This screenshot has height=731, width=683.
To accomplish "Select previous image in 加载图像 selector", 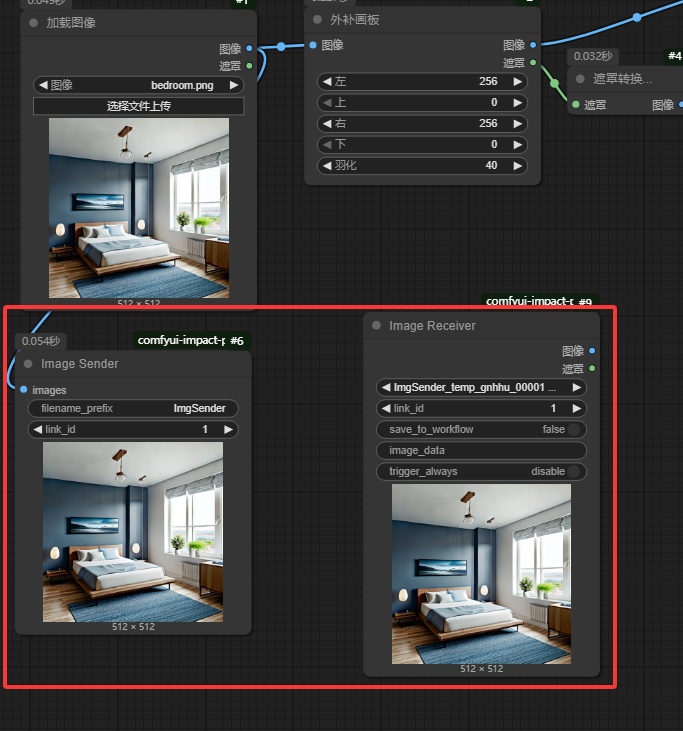I will (43, 86).
